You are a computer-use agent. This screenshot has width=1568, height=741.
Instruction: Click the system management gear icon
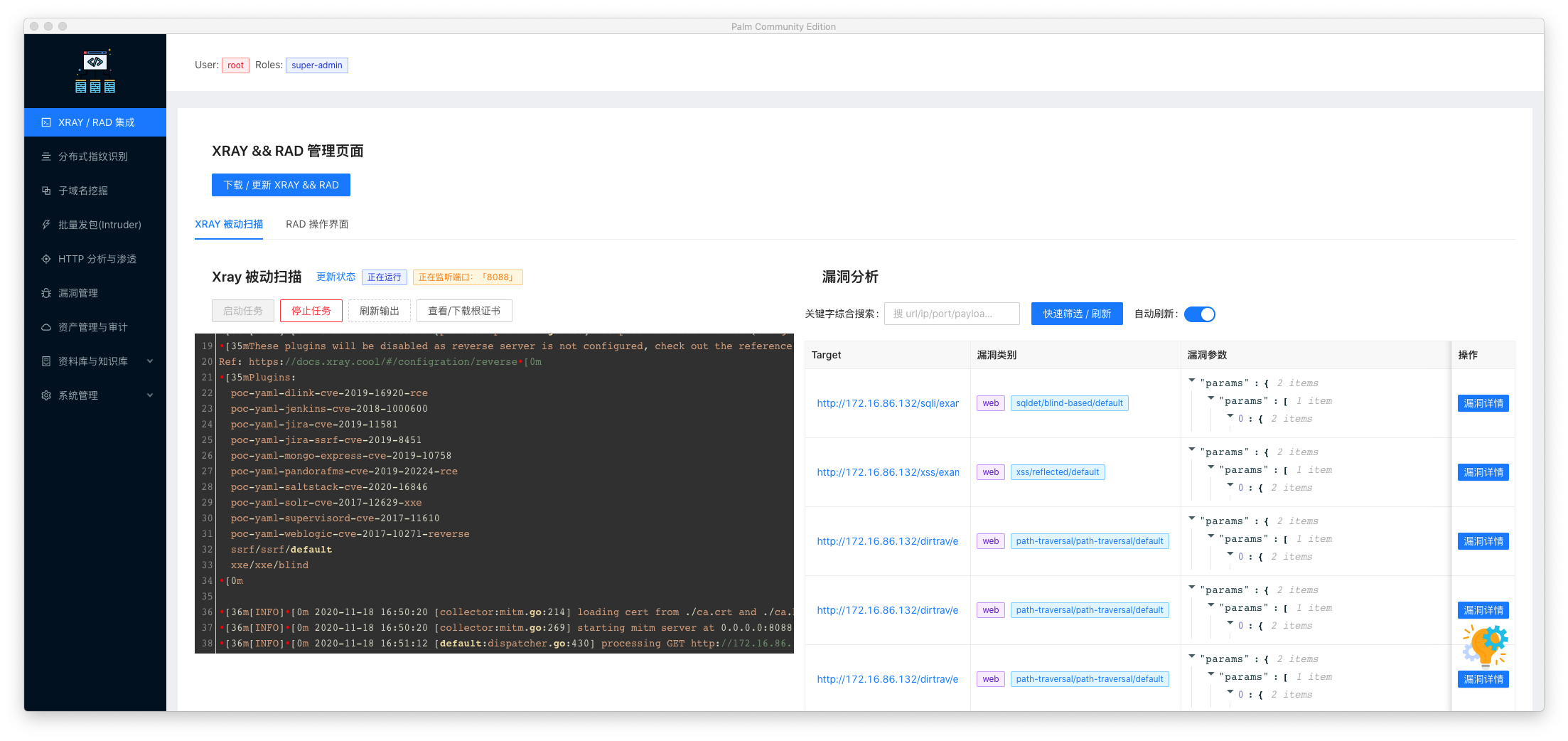click(x=46, y=395)
